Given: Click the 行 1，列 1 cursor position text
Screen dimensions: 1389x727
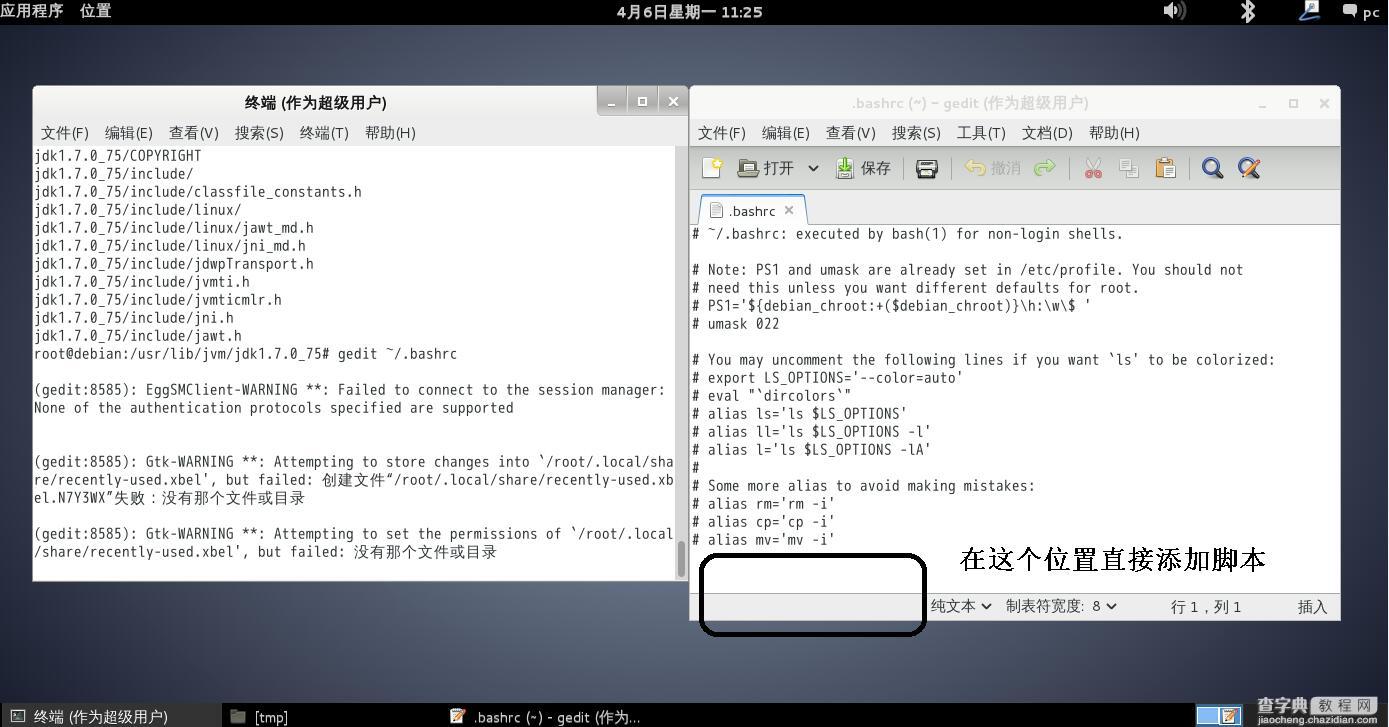Looking at the screenshot, I should [1206, 607].
